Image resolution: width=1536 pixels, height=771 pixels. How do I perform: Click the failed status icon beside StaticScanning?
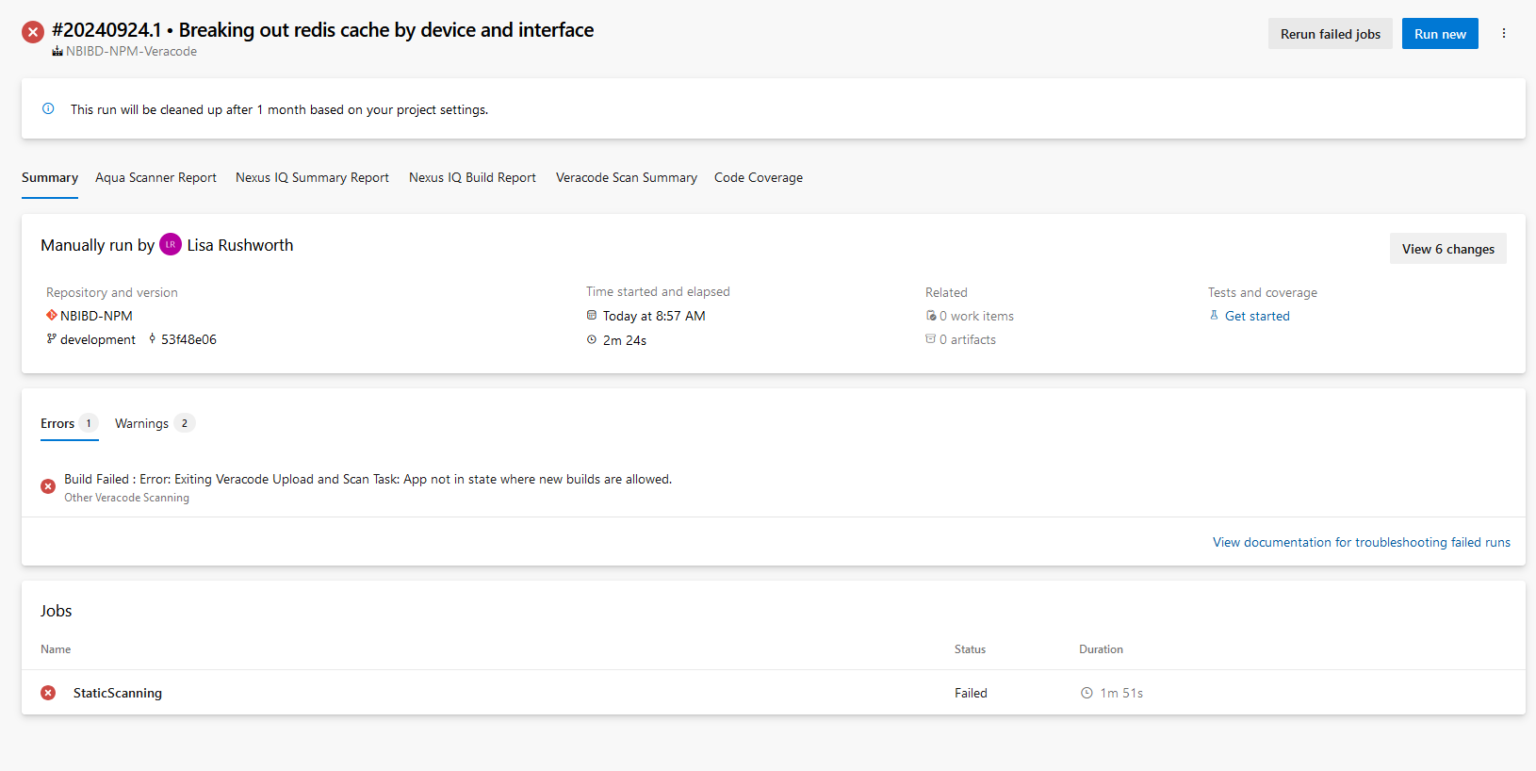[47, 692]
